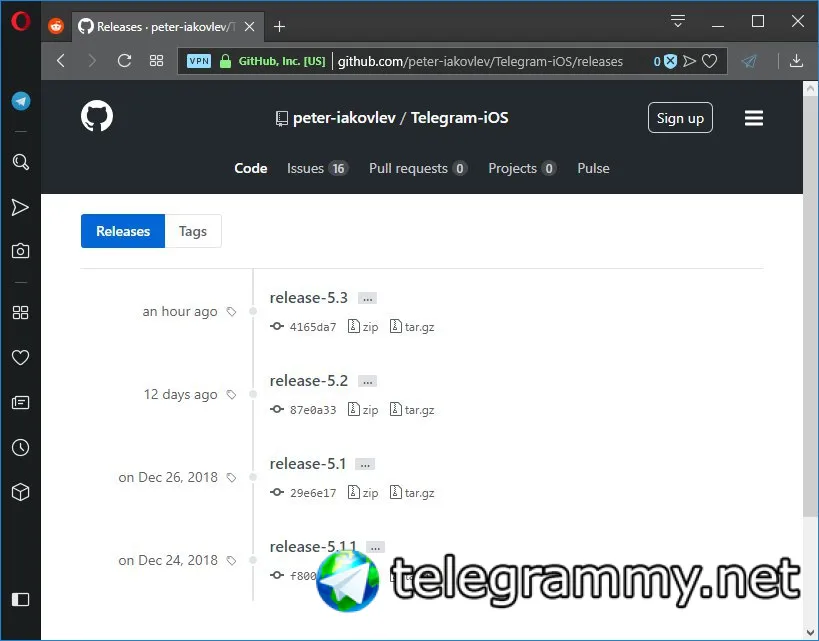Open Speed Dial from the sidebar grid icon
Viewport: 819px width, 641px height.
pos(20,312)
